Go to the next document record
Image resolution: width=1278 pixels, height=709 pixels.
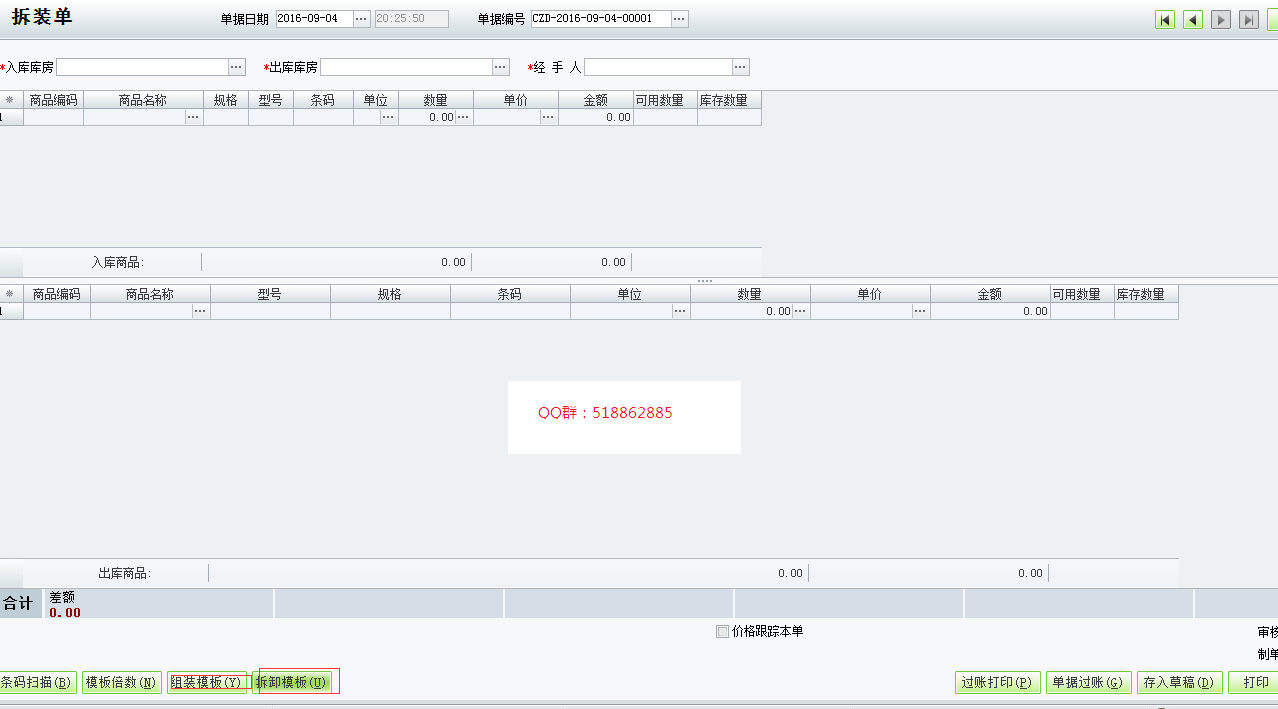point(1221,20)
